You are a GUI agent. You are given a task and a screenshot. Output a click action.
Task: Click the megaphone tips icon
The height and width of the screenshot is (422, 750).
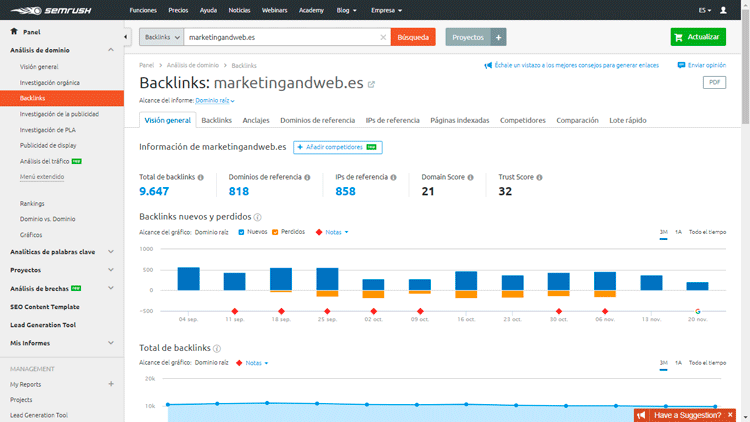488,65
